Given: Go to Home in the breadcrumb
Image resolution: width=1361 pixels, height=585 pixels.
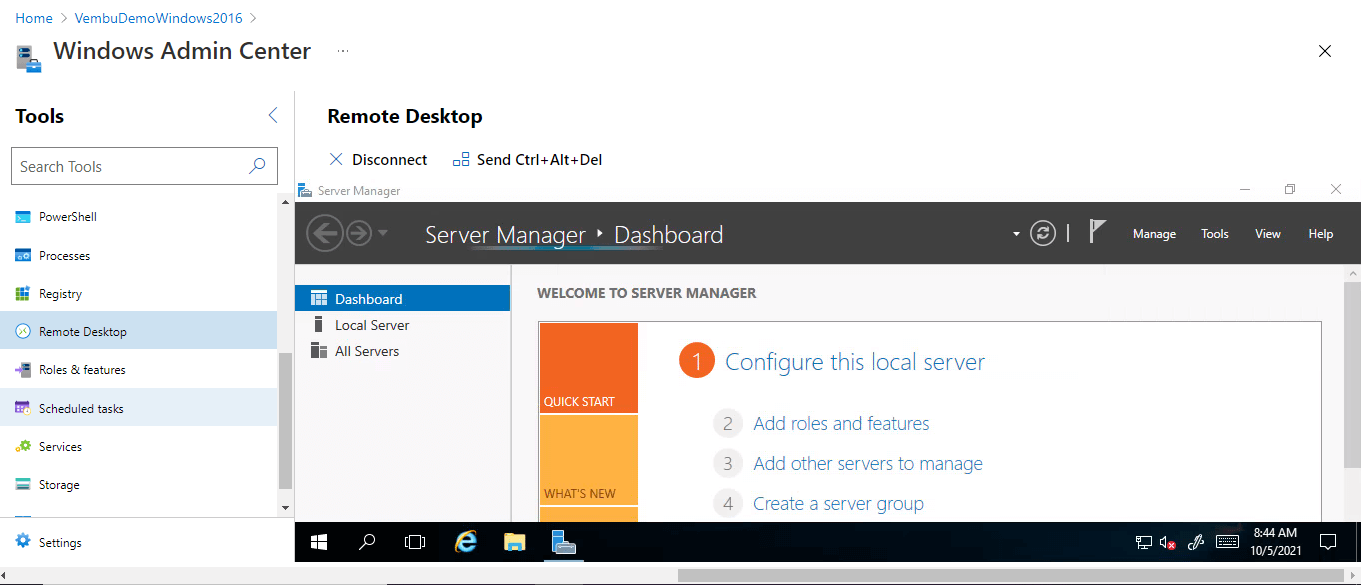Looking at the screenshot, I should tap(34, 18).
